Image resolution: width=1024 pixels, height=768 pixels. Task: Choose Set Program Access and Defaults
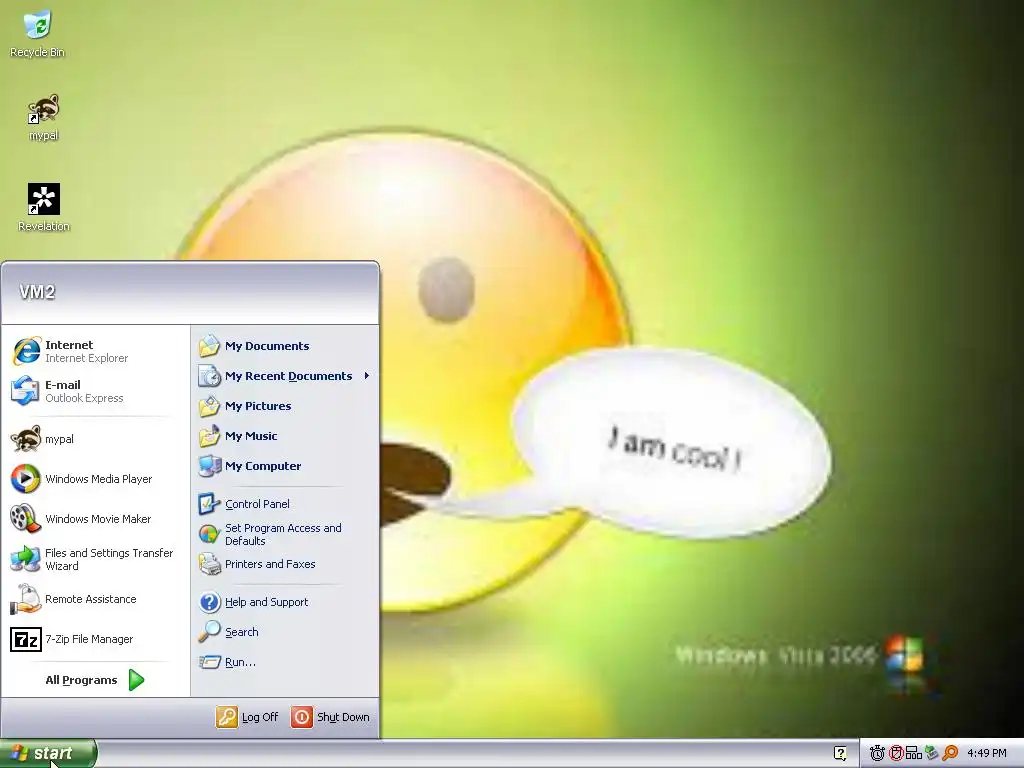[x=285, y=534]
